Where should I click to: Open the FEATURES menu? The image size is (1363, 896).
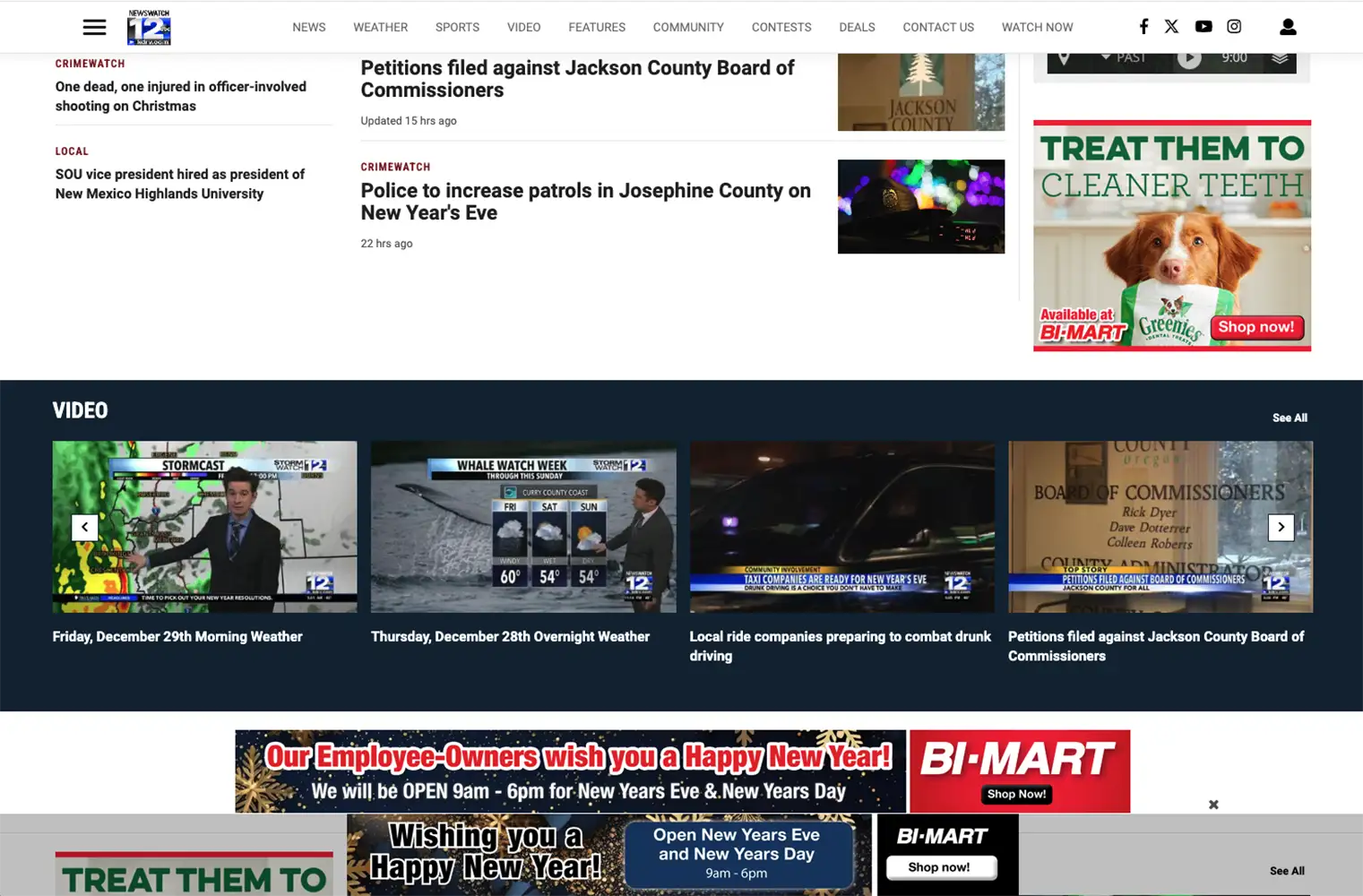tap(597, 27)
